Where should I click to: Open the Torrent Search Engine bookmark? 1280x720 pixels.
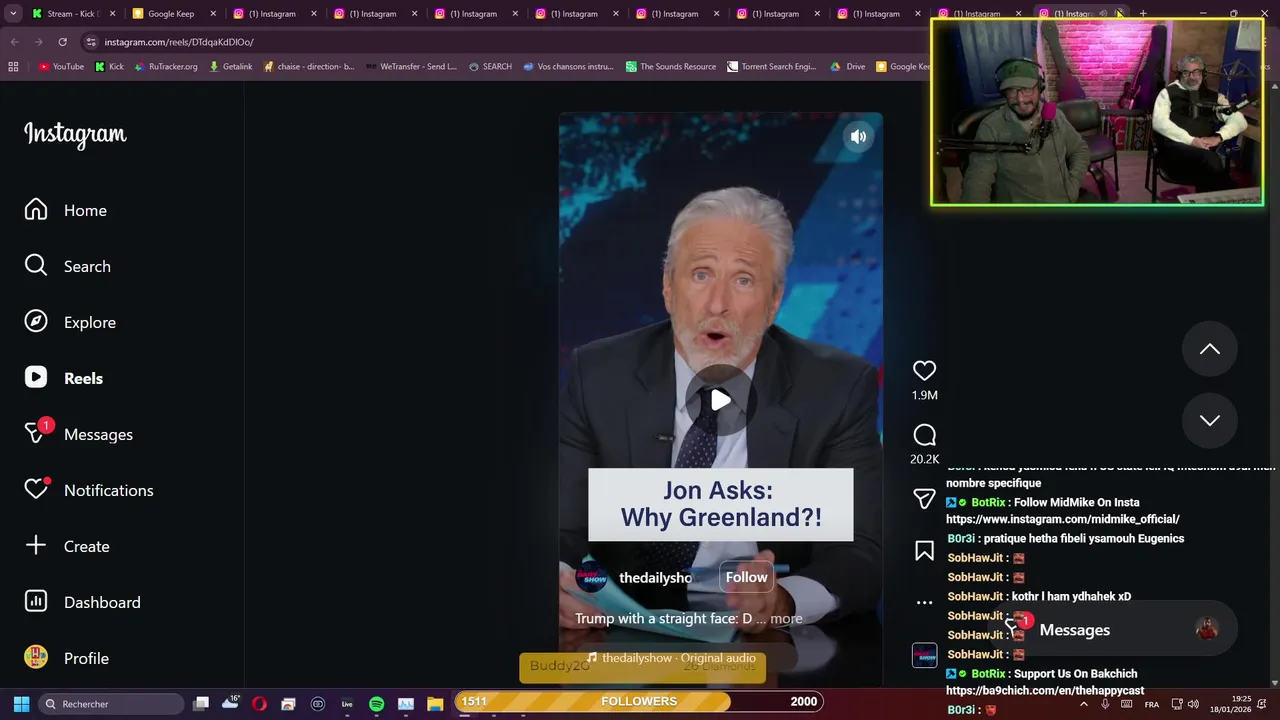[x=772, y=66]
